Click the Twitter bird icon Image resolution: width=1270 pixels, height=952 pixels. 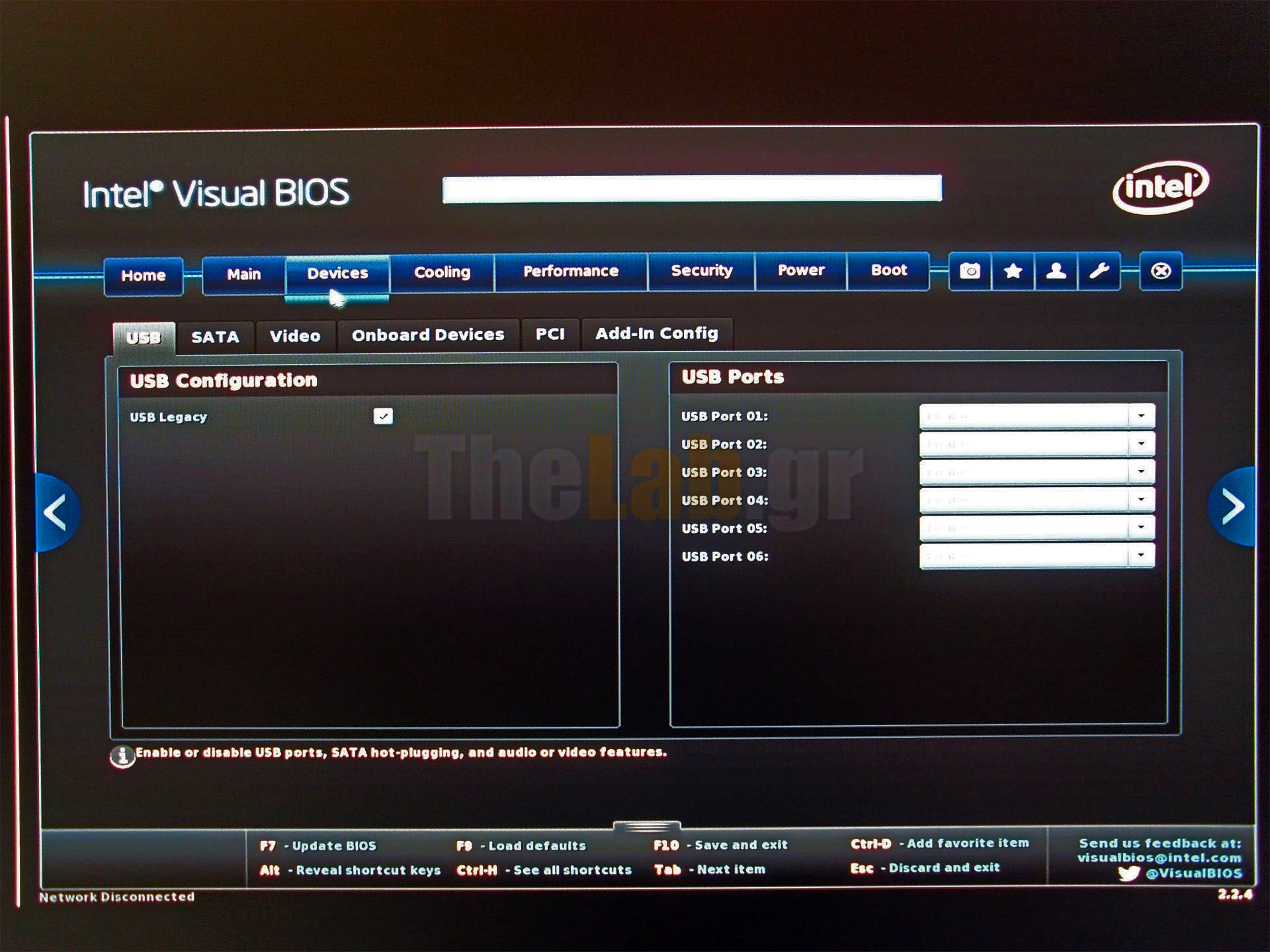(1128, 874)
